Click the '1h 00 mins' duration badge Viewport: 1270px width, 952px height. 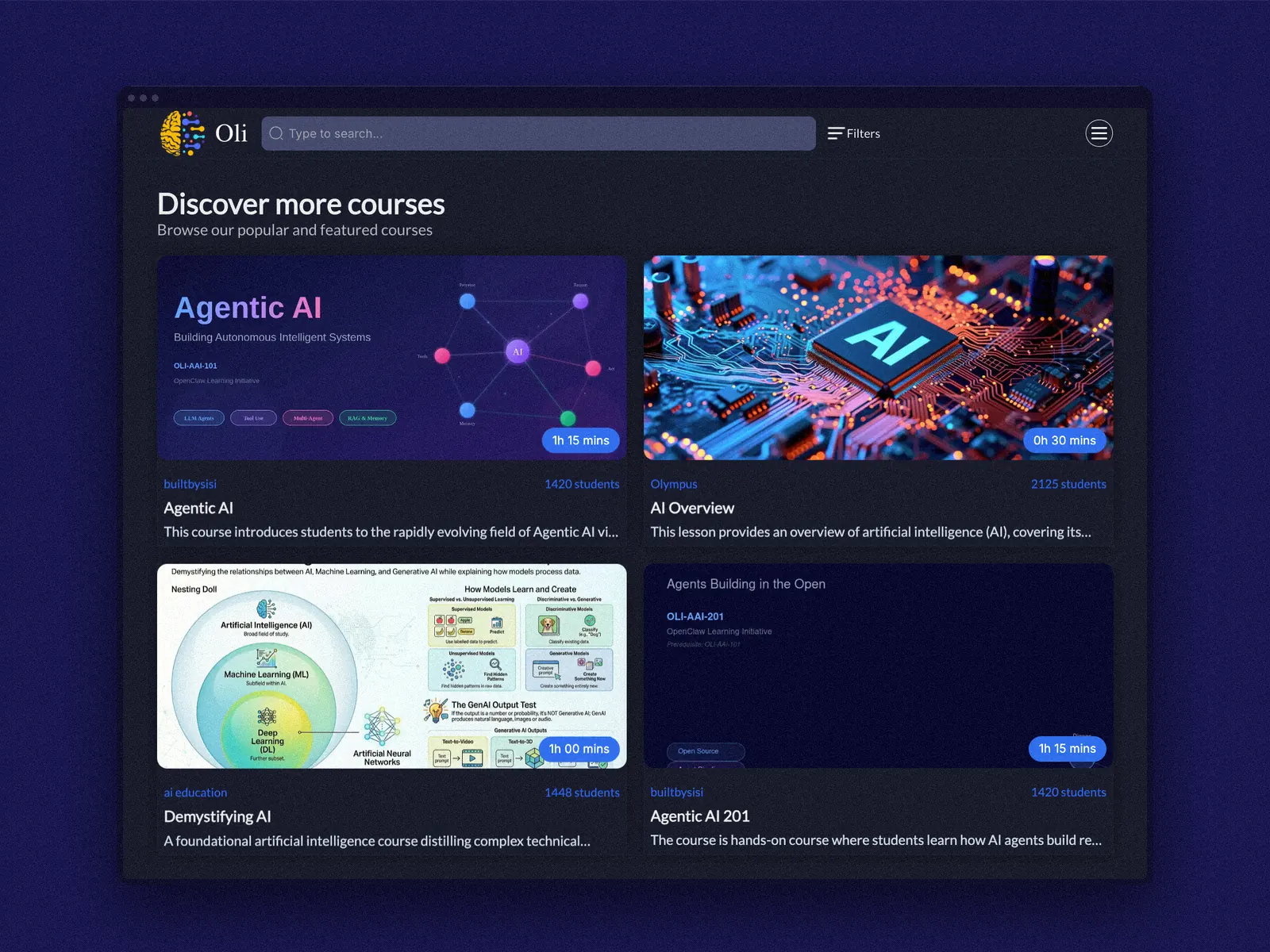579,749
